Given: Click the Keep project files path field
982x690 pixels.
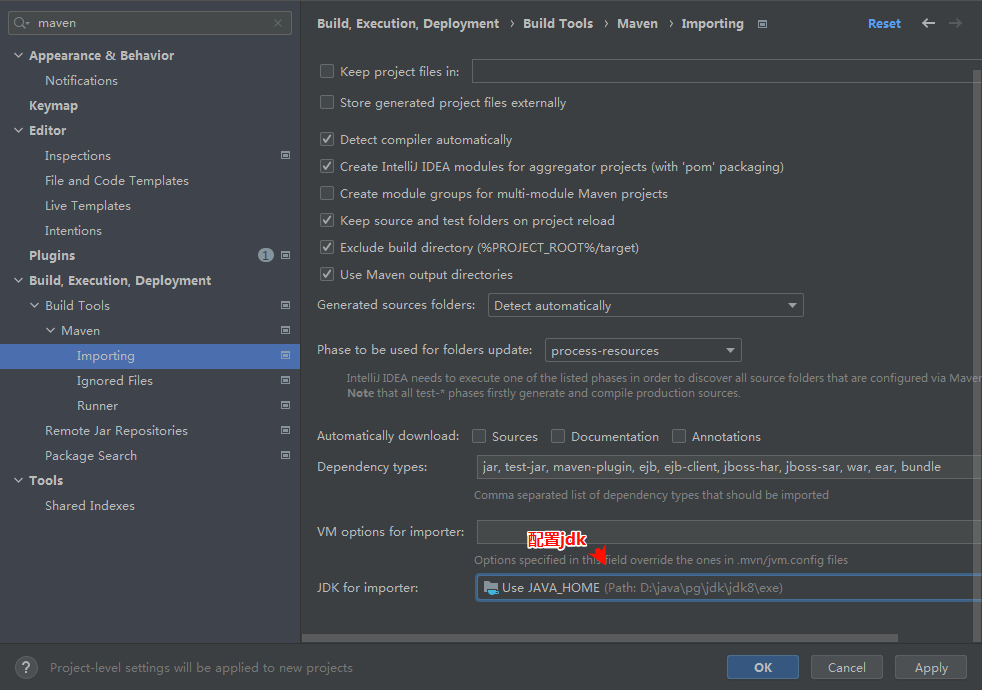Looking at the screenshot, I should click(726, 71).
